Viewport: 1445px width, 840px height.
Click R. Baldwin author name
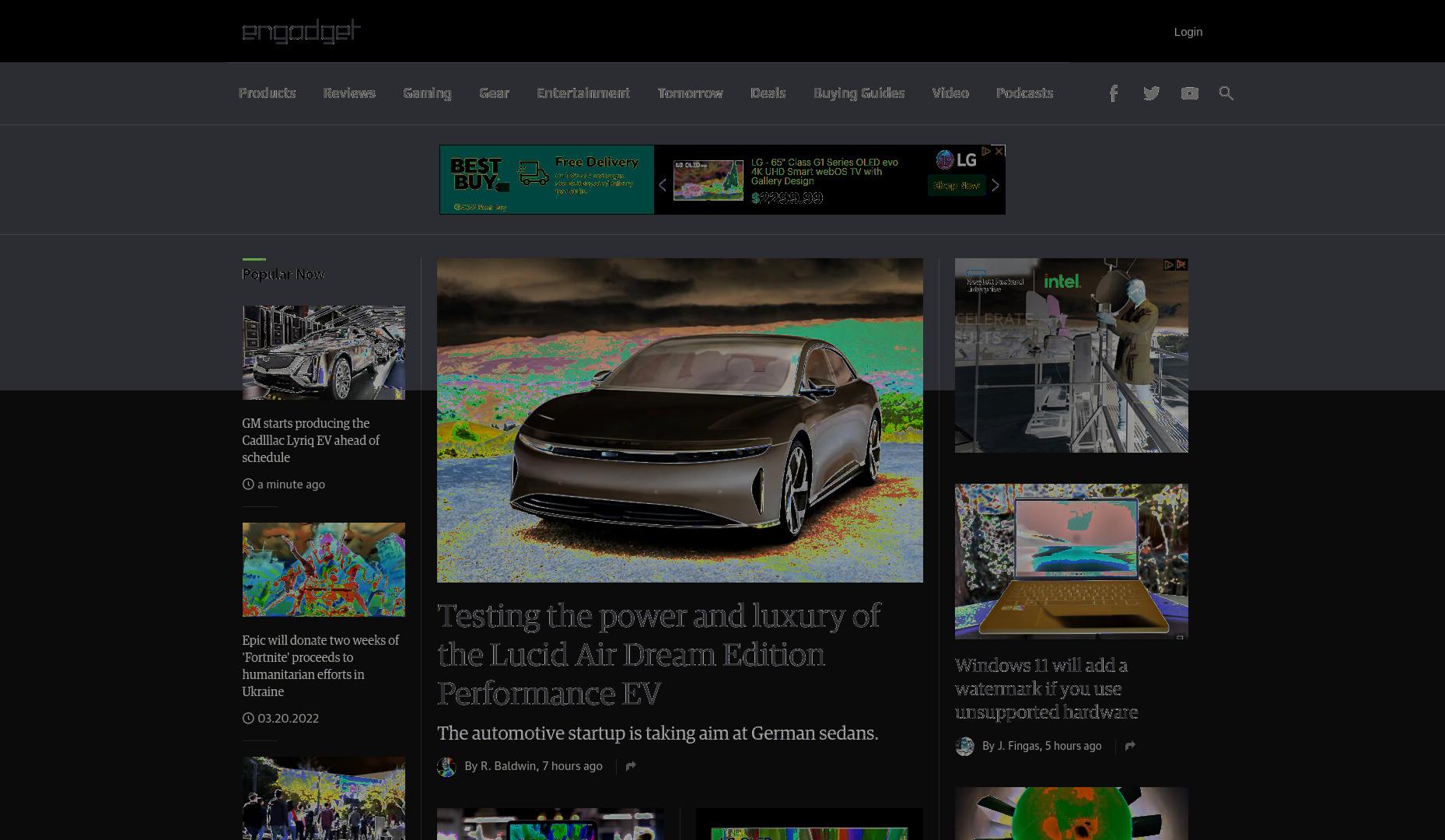tap(508, 766)
